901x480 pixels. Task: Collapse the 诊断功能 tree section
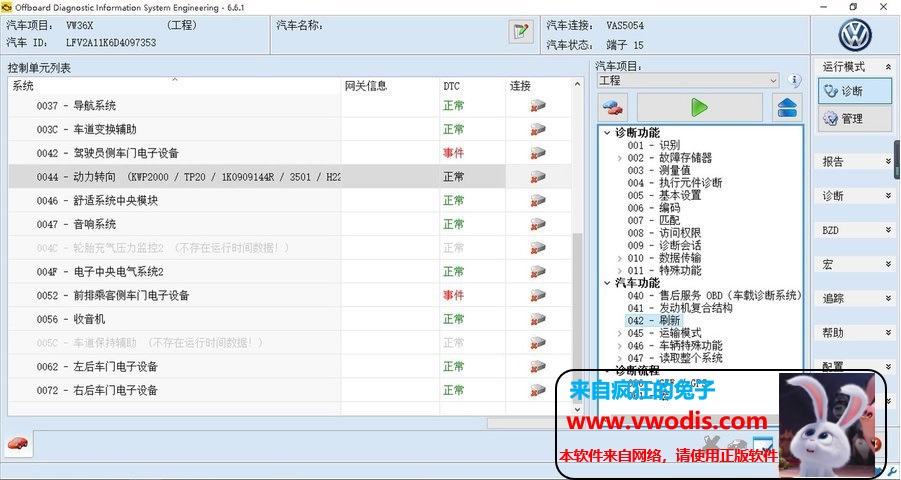point(606,133)
